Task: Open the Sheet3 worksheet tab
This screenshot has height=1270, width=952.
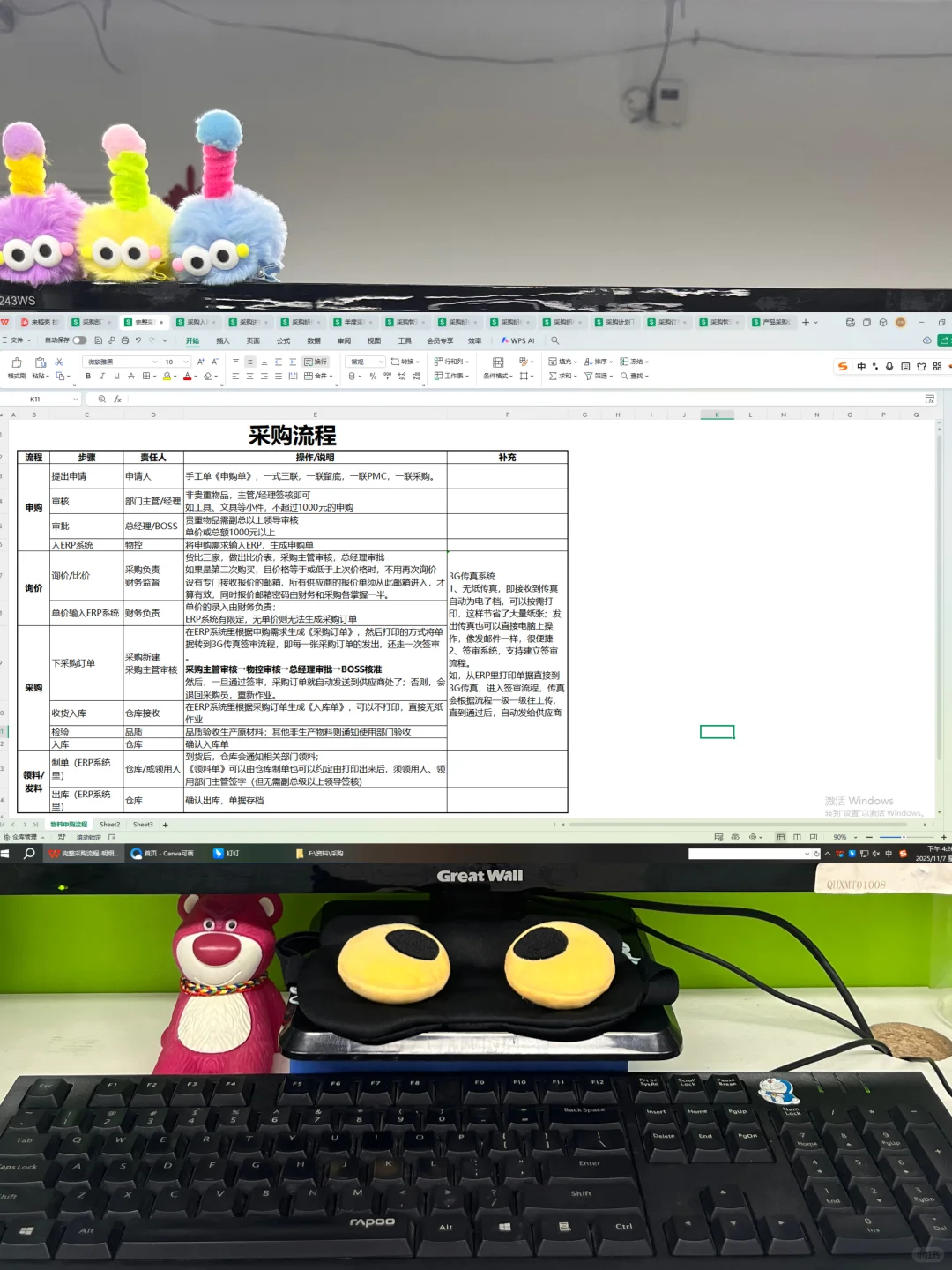Action: coord(143,825)
